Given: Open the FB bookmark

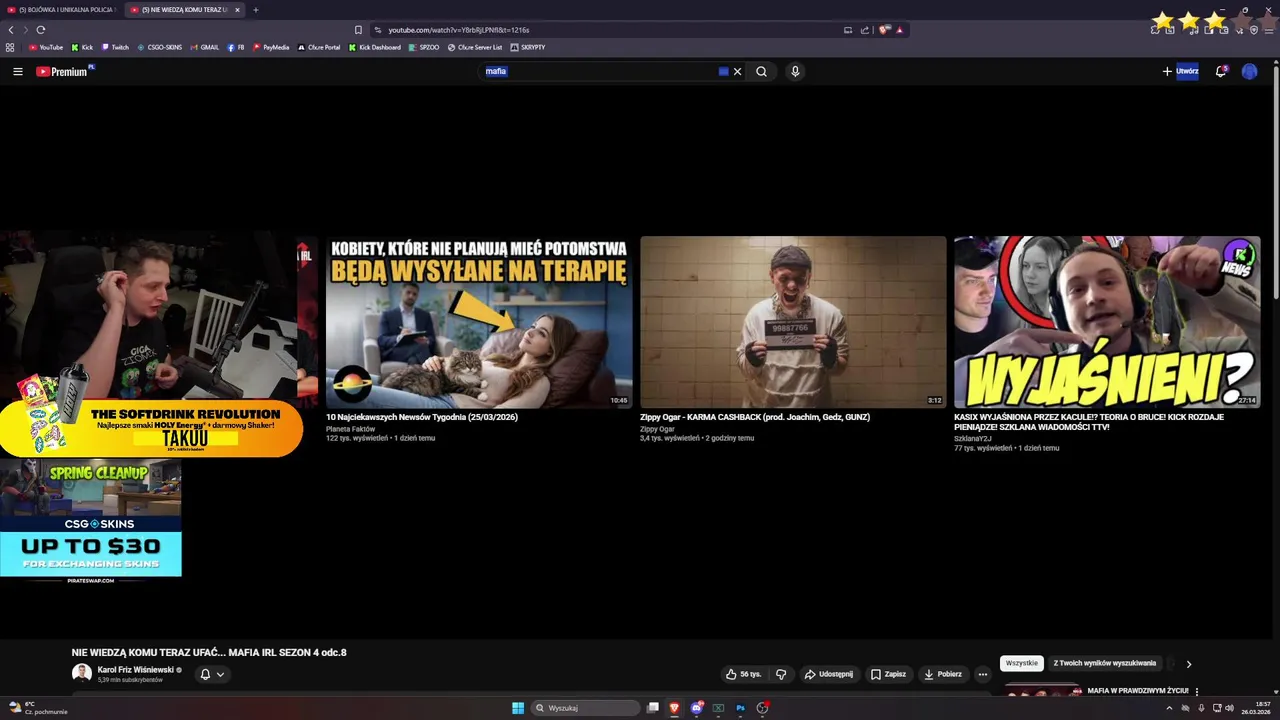Looking at the screenshot, I should click(x=236, y=47).
